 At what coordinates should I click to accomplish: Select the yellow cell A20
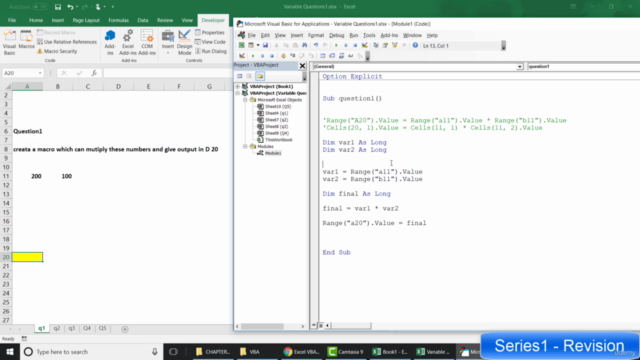click(27, 257)
